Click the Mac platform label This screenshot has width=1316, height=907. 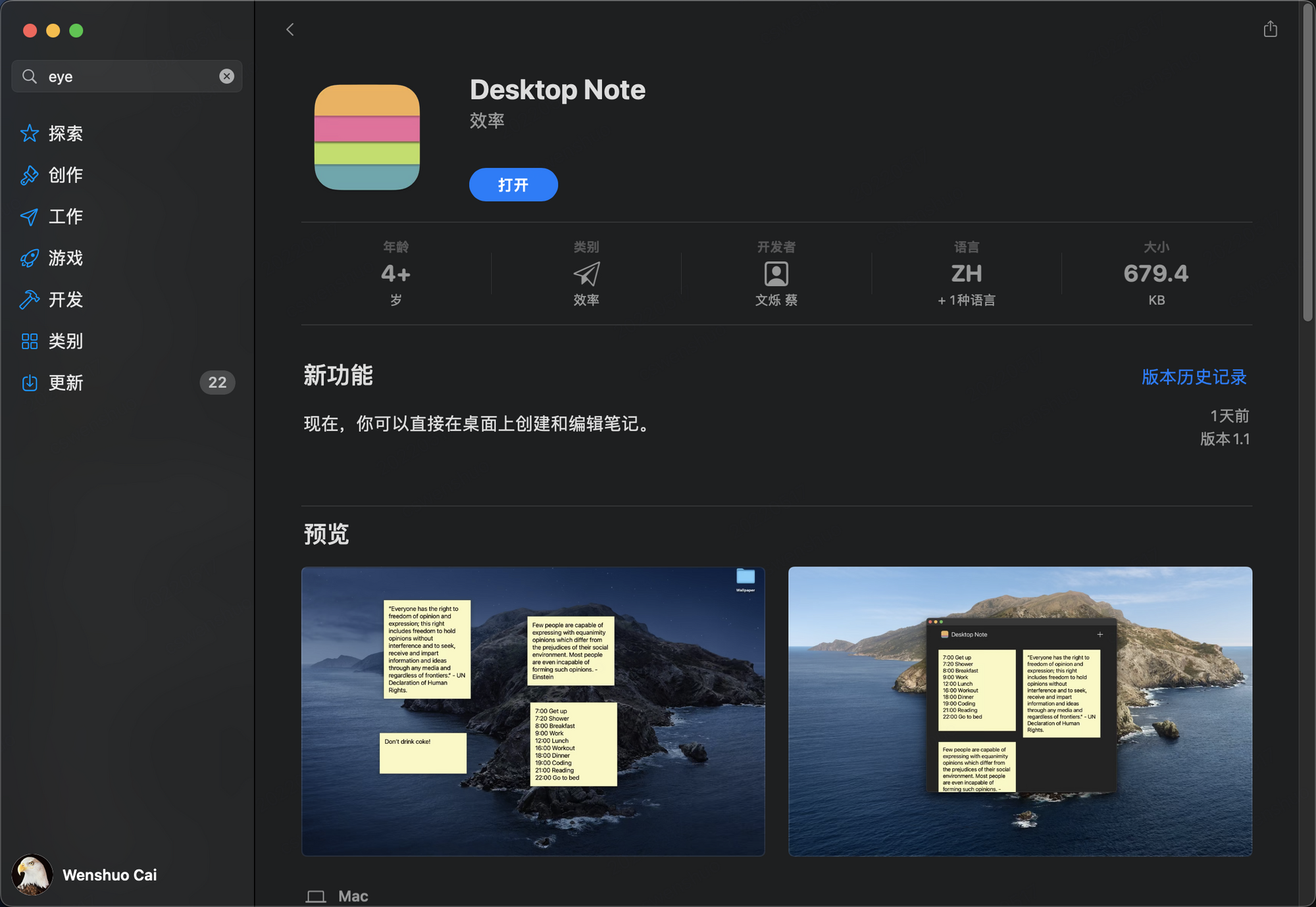click(353, 896)
